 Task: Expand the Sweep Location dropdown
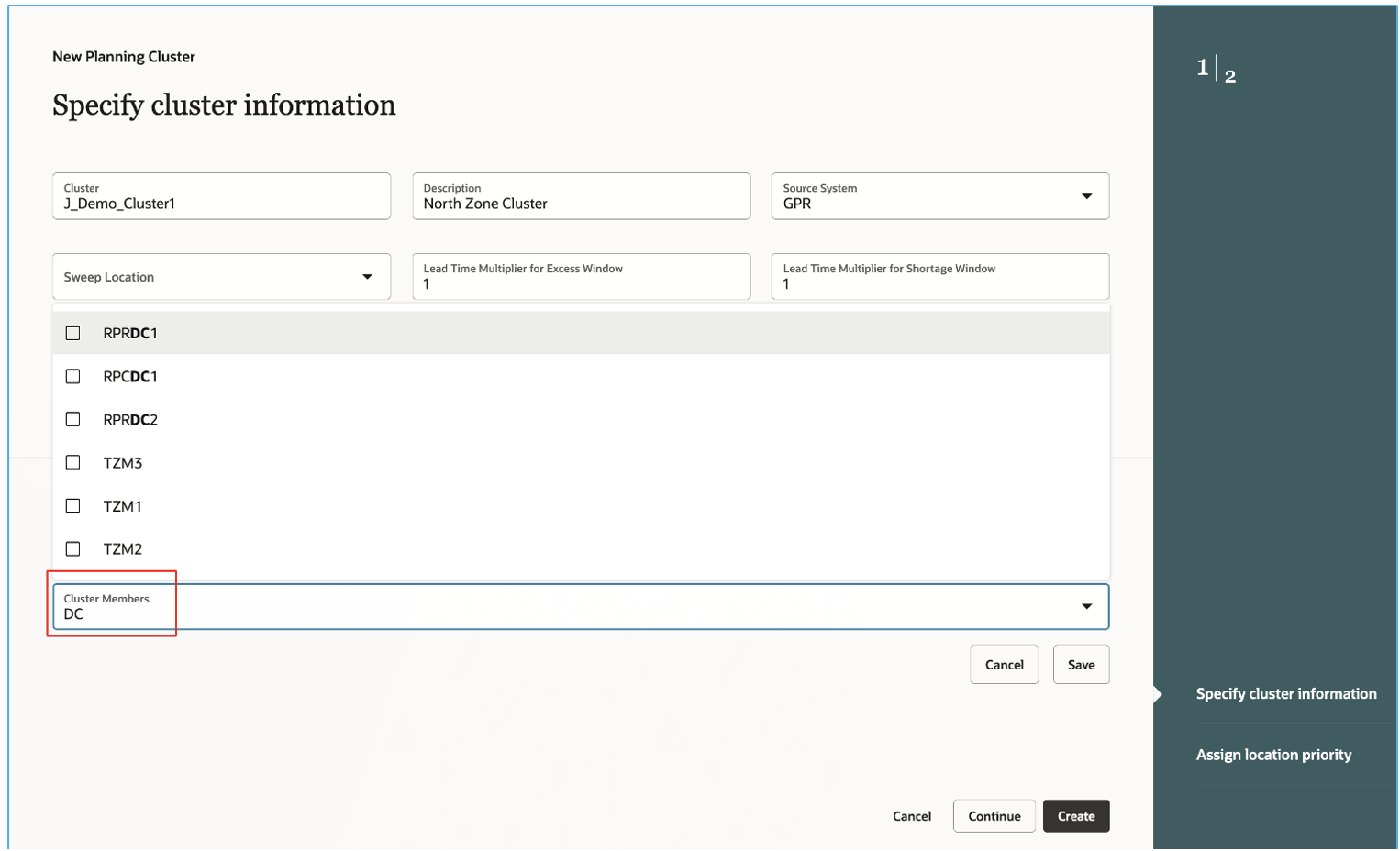[x=367, y=277]
